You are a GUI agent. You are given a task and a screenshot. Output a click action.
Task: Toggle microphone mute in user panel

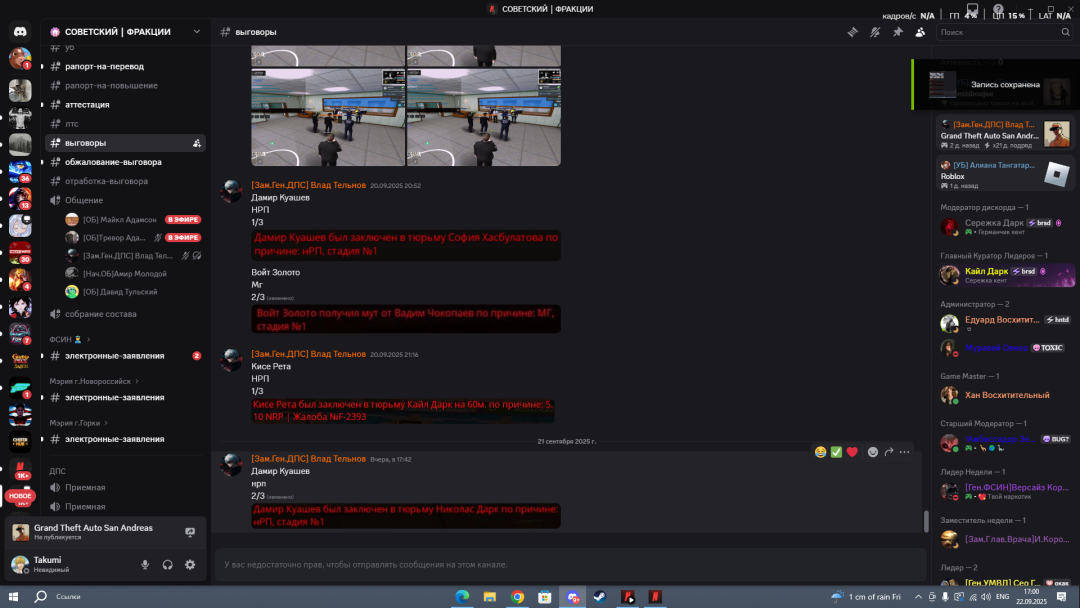point(145,565)
